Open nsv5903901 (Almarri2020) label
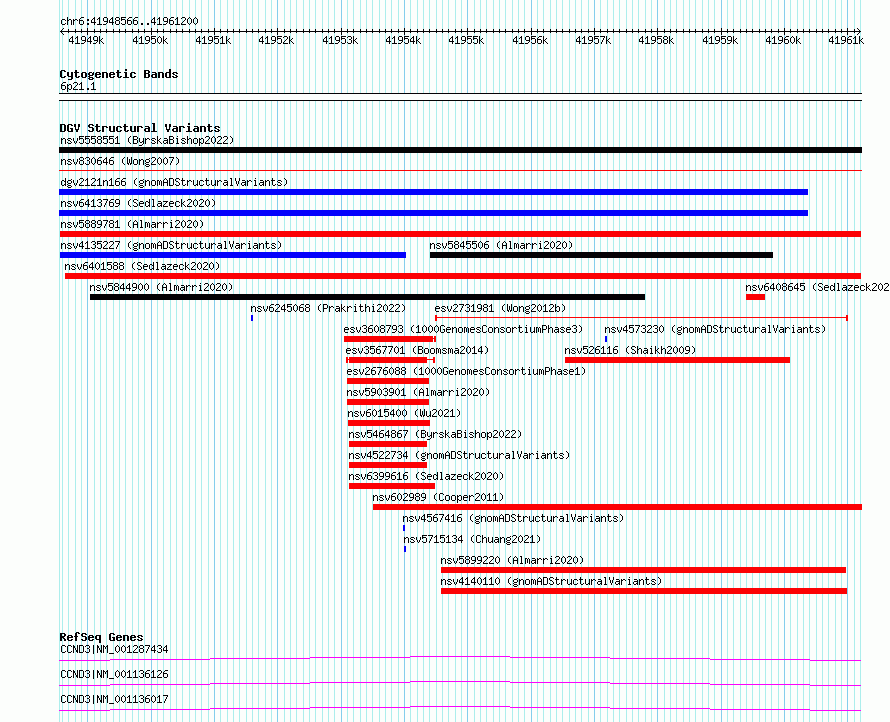The height and width of the screenshot is (722, 890). pyautogui.click(x=418, y=392)
